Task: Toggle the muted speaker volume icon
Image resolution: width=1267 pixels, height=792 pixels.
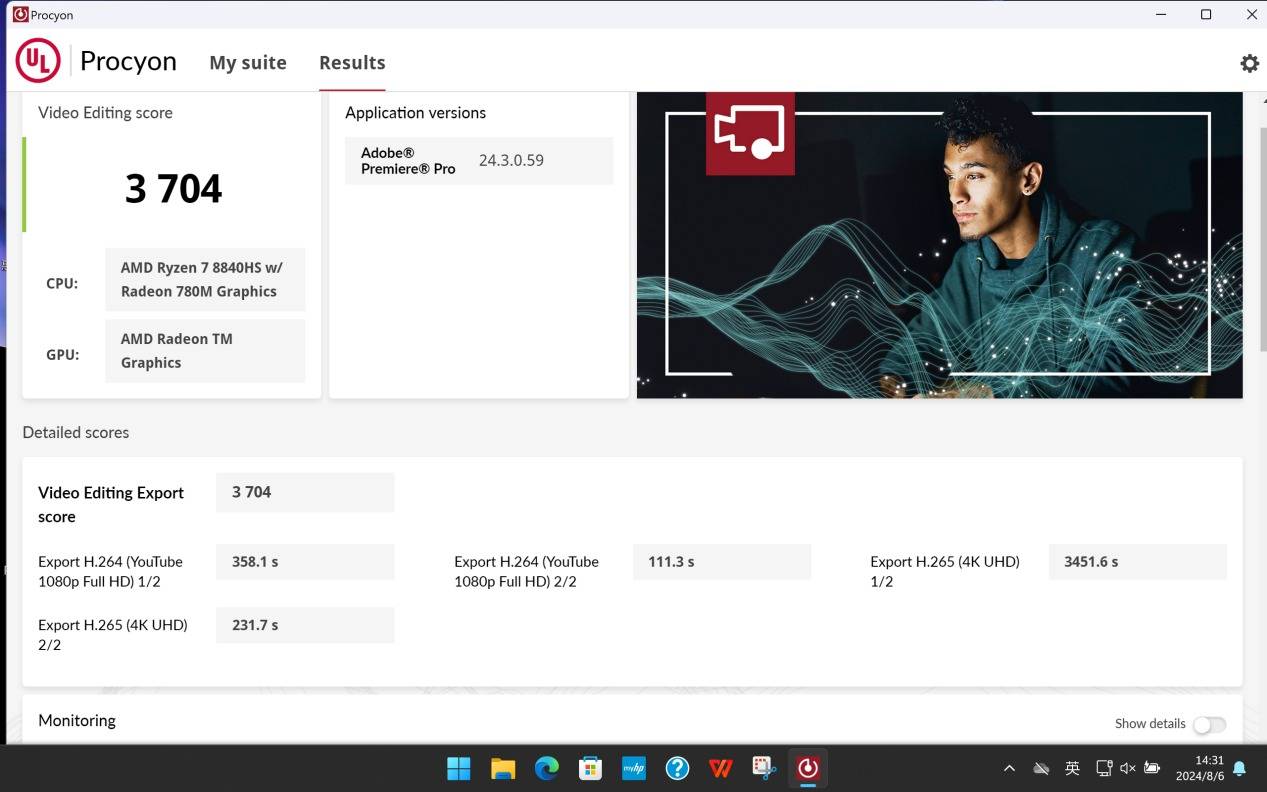Action: tap(1127, 768)
